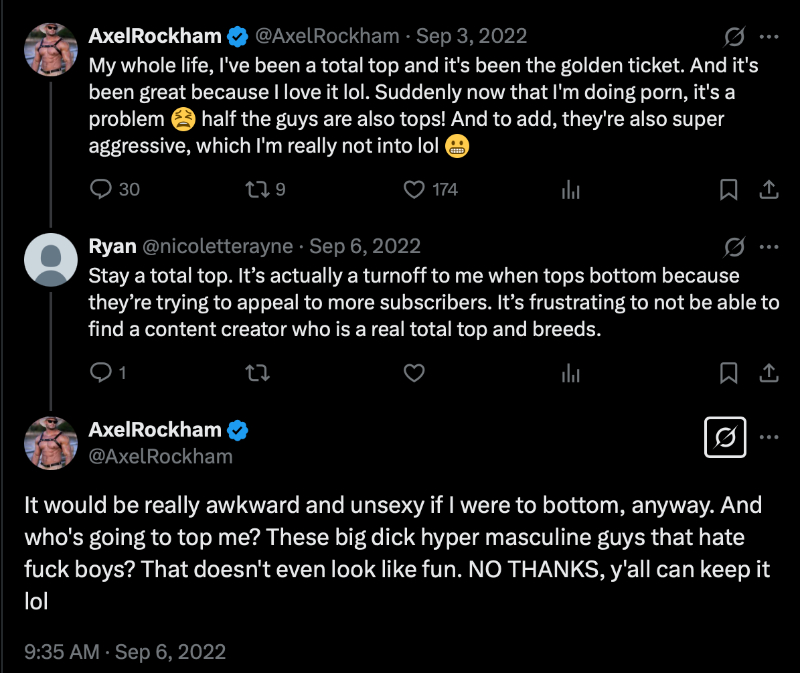Viewport: 800px width, 673px height.
Task: Click the reply icon on AxelRockham's first tweet
Action: click(102, 189)
